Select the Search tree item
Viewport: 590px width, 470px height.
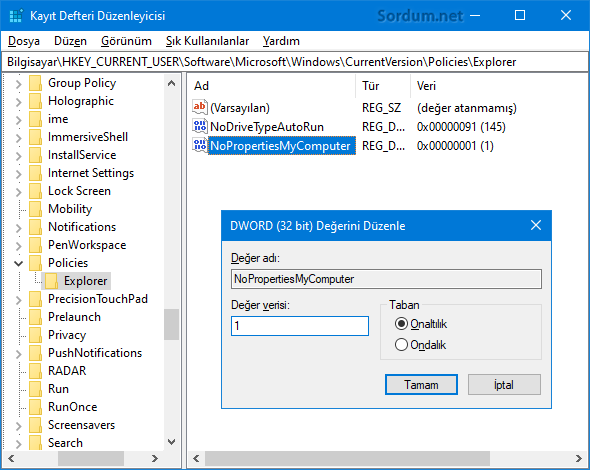tap(65, 443)
